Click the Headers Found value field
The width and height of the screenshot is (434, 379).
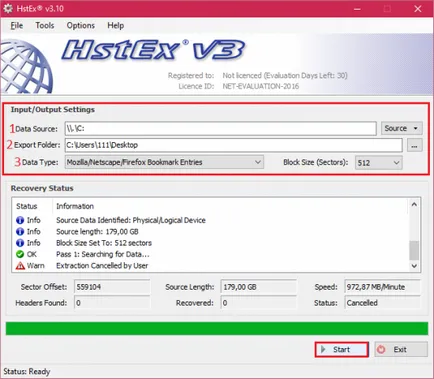tap(112, 303)
